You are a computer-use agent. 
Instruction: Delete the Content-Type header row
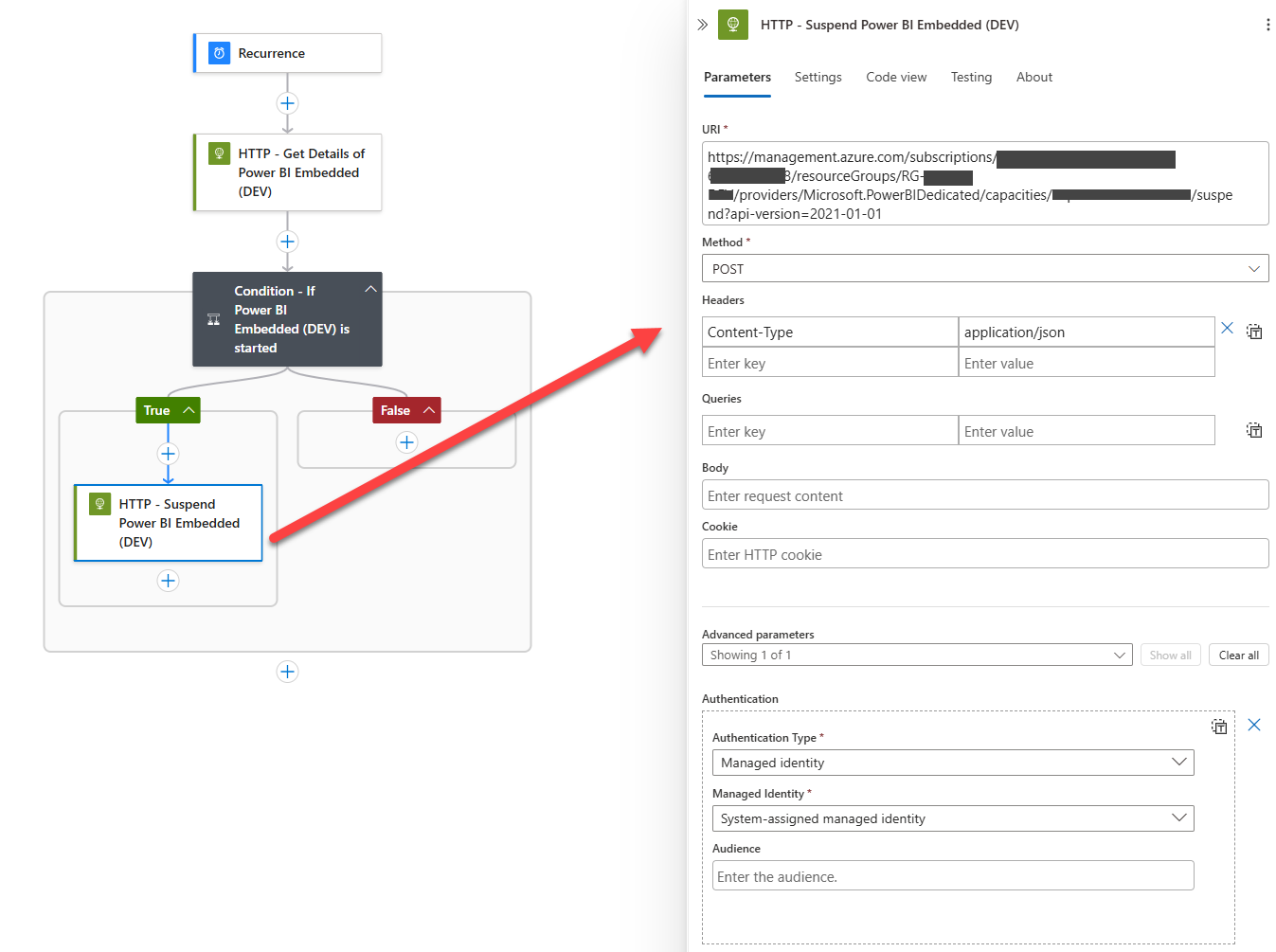(x=1227, y=328)
